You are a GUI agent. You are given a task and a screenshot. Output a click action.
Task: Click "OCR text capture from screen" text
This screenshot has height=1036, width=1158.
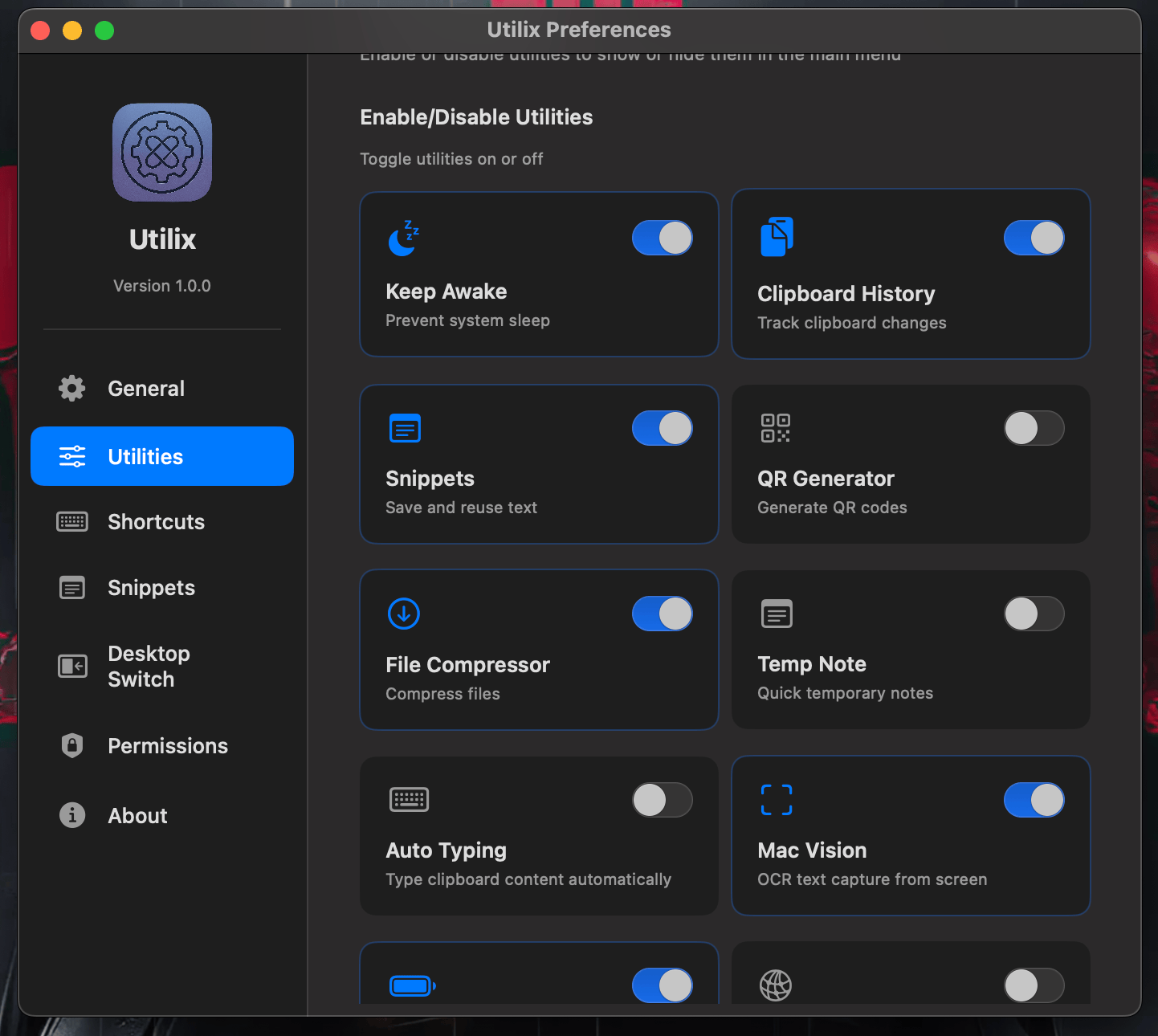tap(872, 879)
